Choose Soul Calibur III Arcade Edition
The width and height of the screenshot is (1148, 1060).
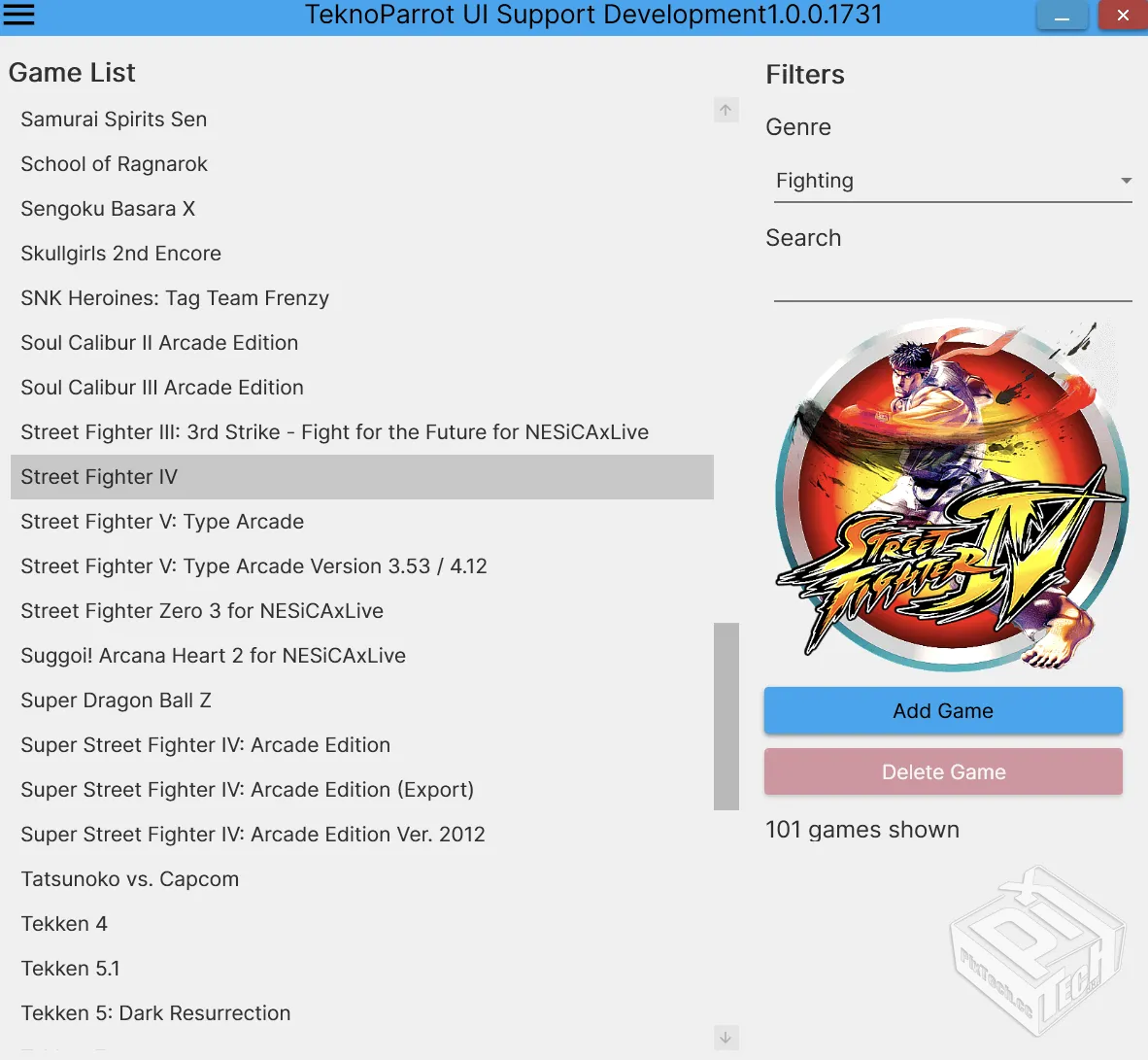162,388
